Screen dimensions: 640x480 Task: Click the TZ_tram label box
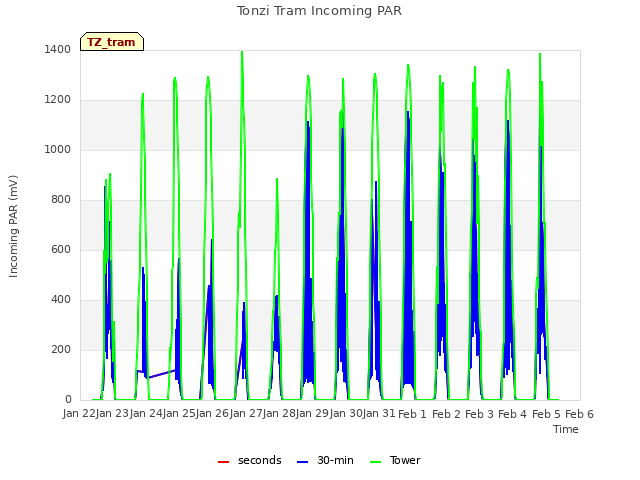pyautogui.click(x=112, y=42)
